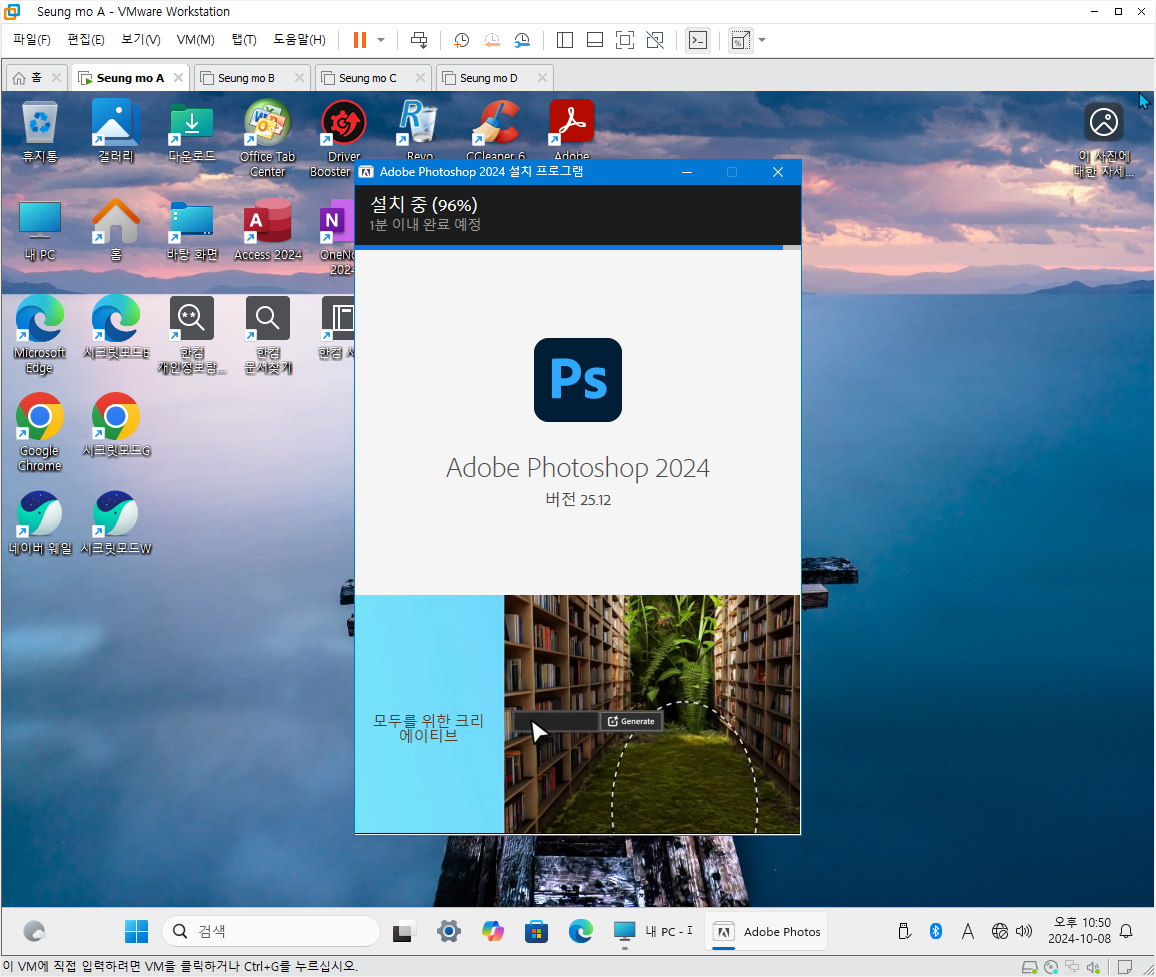Close the Seung mo A tab
The width and height of the screenshot is (1156, 977).
178,77
